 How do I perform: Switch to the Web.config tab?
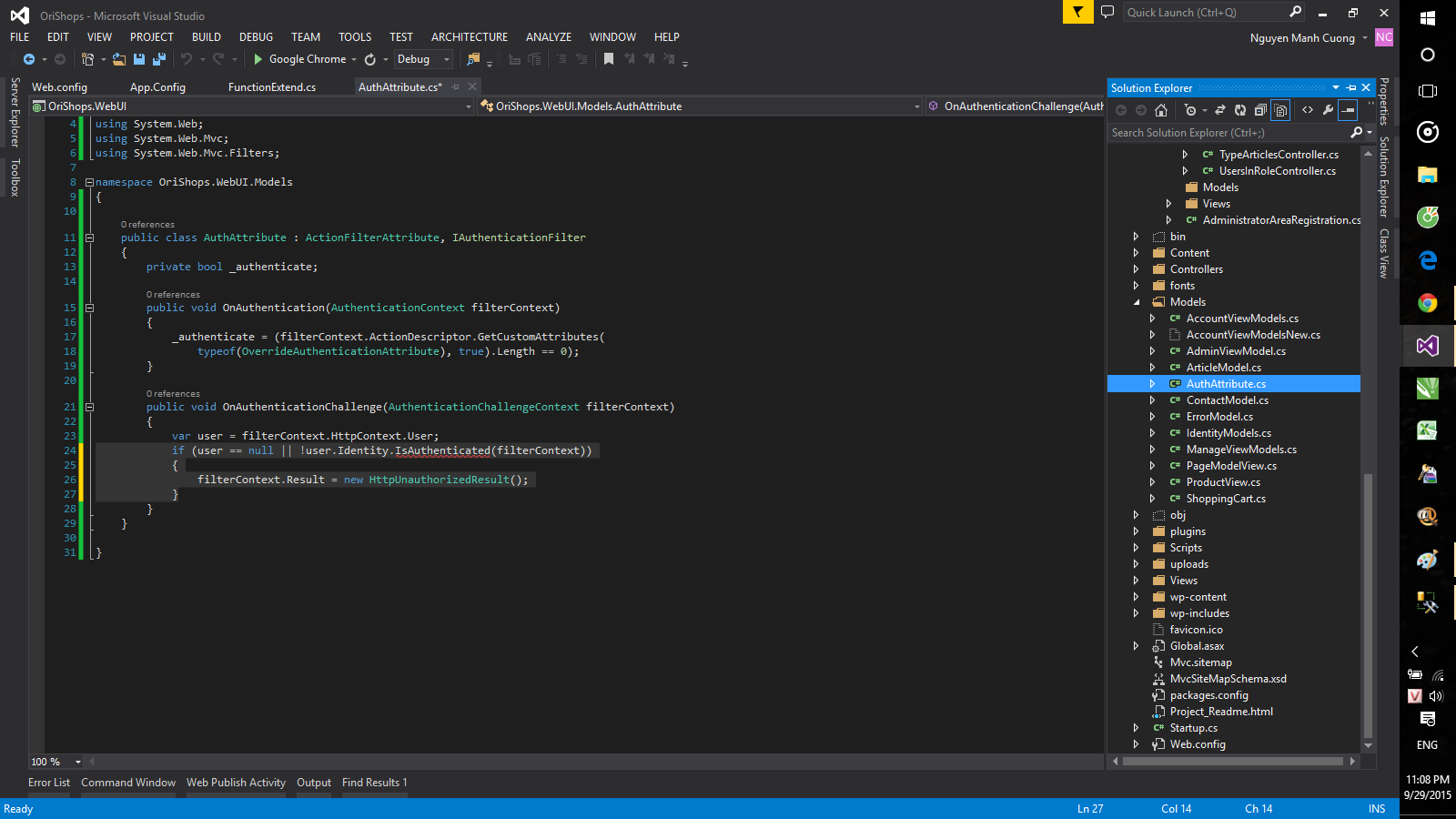[60, 86]
